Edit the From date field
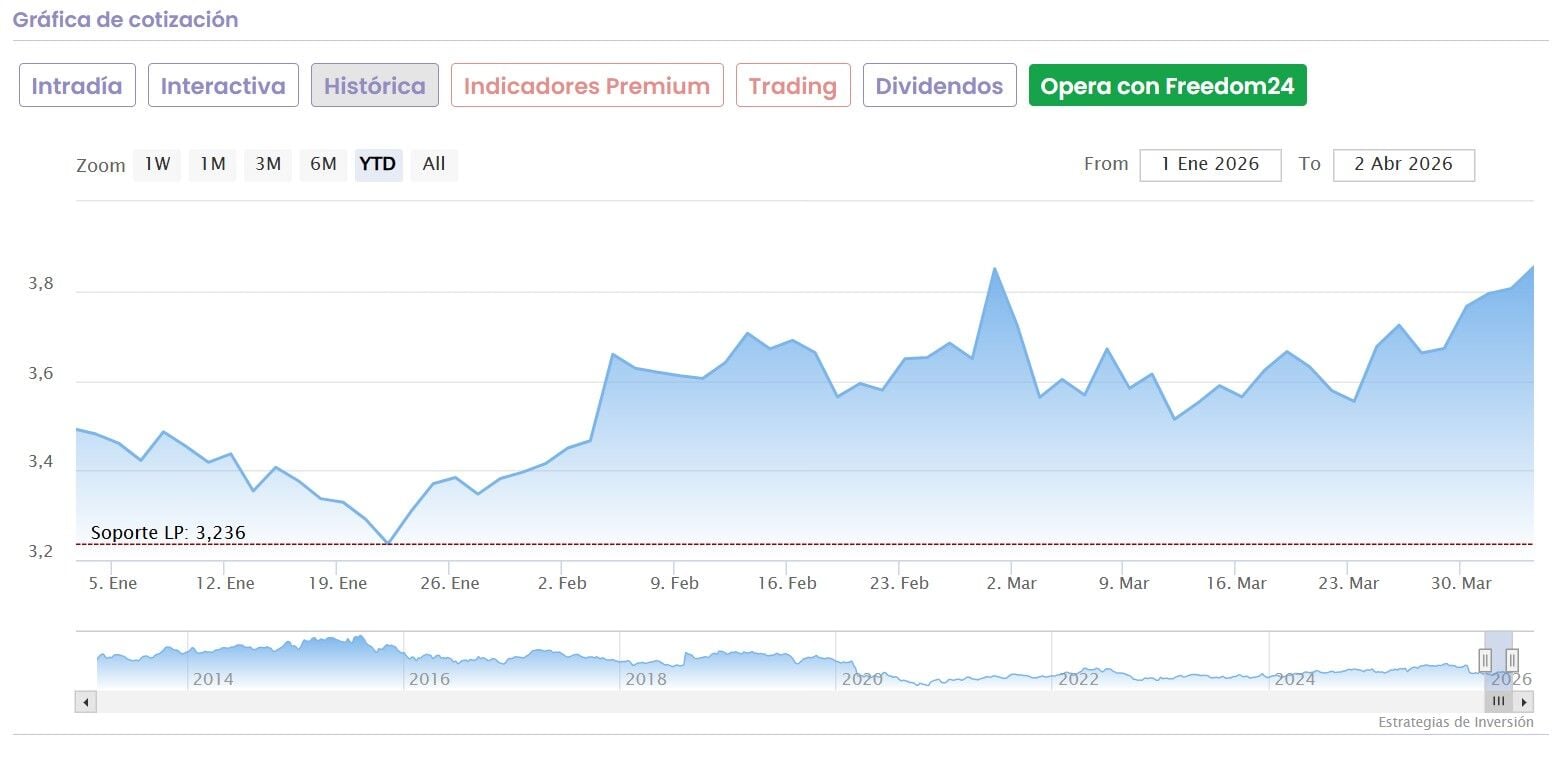Image resolution: width=1559 pixels, height=760 pixels. [1210, 164]
